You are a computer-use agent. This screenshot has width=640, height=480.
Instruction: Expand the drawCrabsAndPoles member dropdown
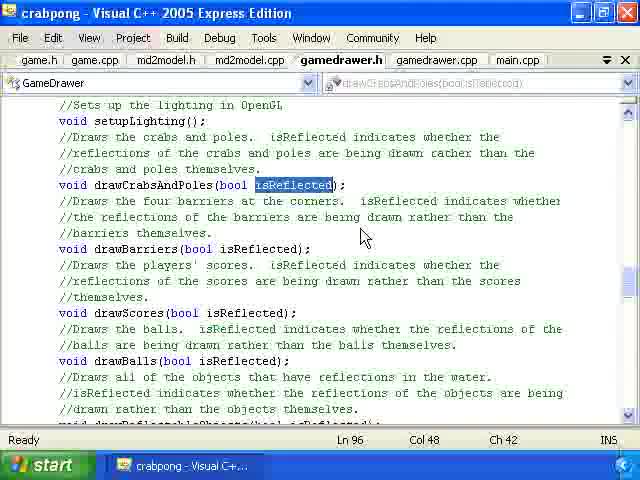tap(629, 84)
